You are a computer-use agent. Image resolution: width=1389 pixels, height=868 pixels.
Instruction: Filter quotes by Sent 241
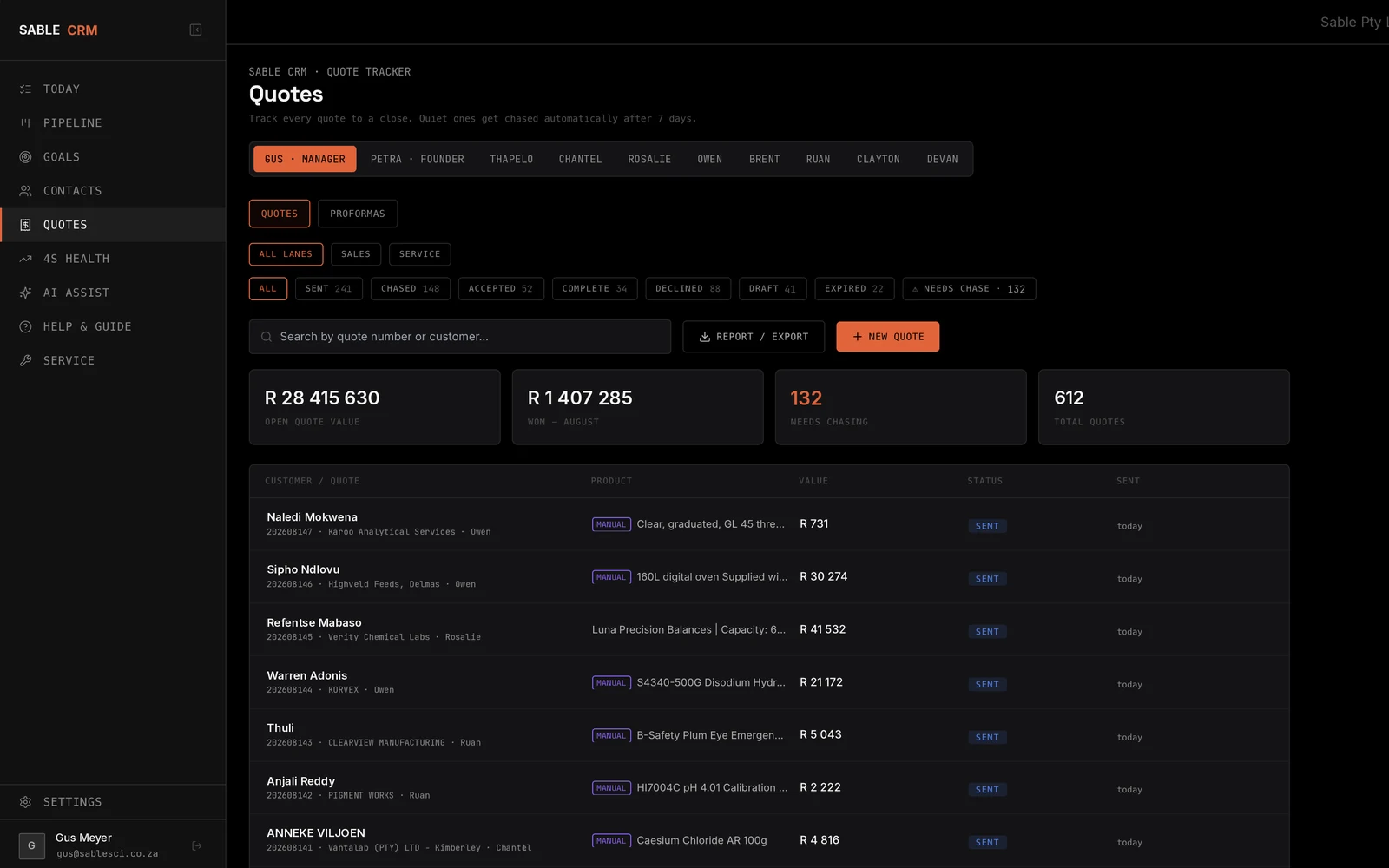click(328, 289)
